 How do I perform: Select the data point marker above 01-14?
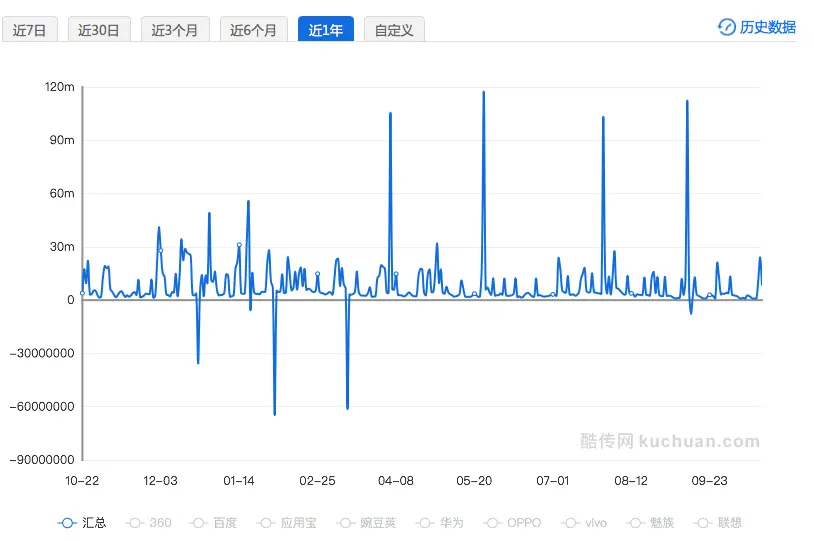pos(239,245)
